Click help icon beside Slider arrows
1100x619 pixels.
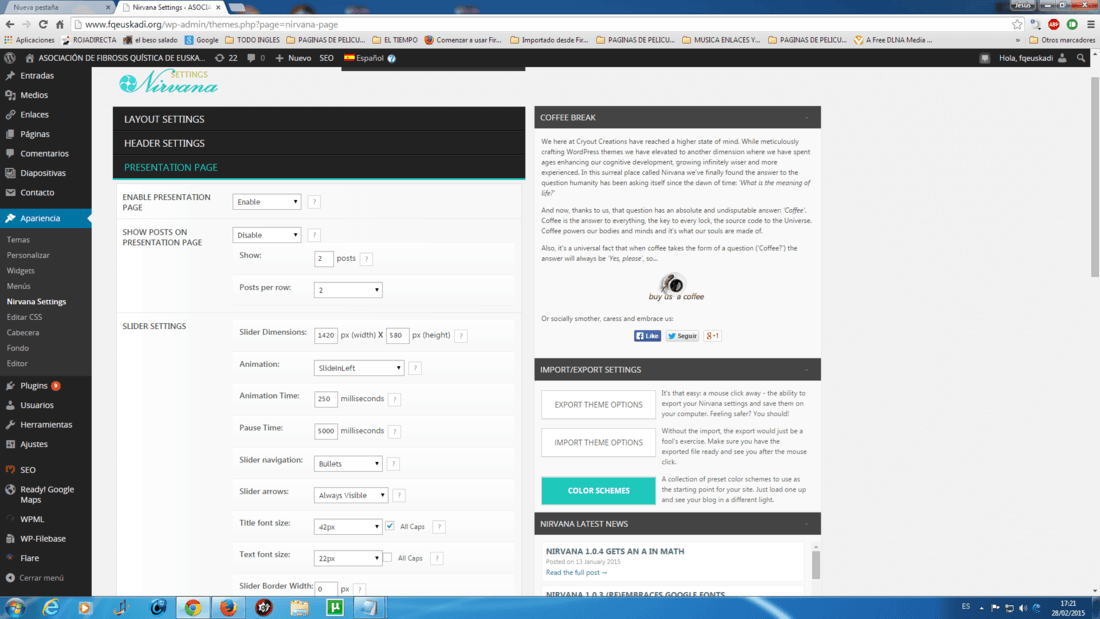(399, 495)
